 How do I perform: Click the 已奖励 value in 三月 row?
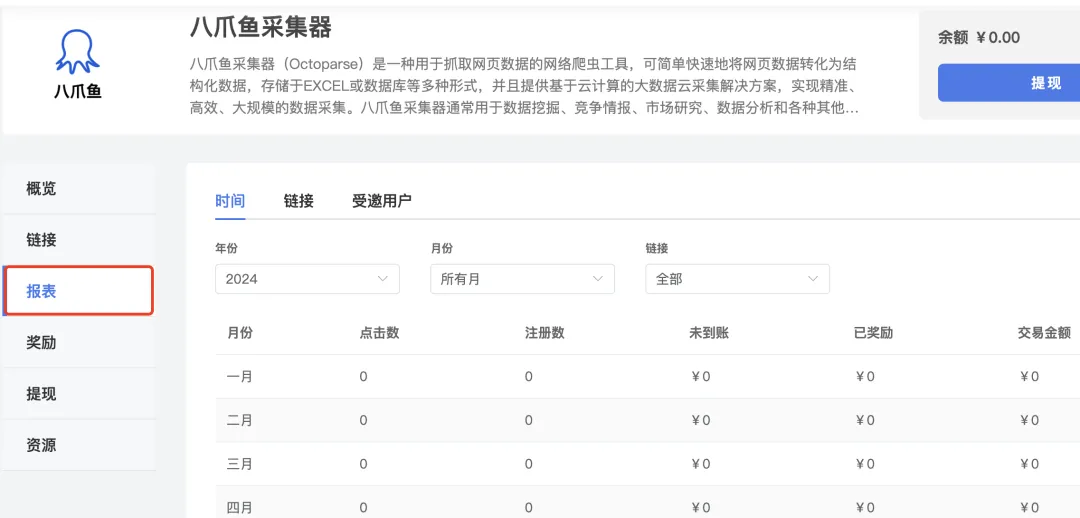(x=864, y=464)
